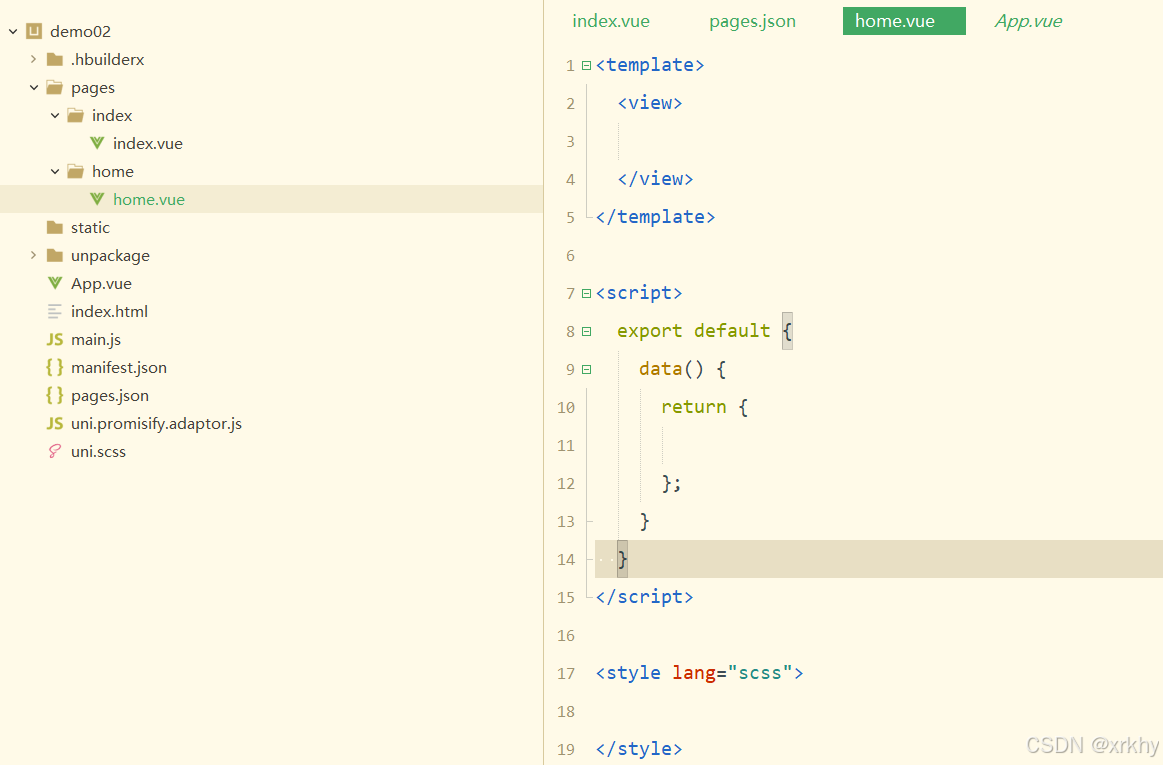
Task: Open index.vue in the project tree
Action: tap(148, 143)
